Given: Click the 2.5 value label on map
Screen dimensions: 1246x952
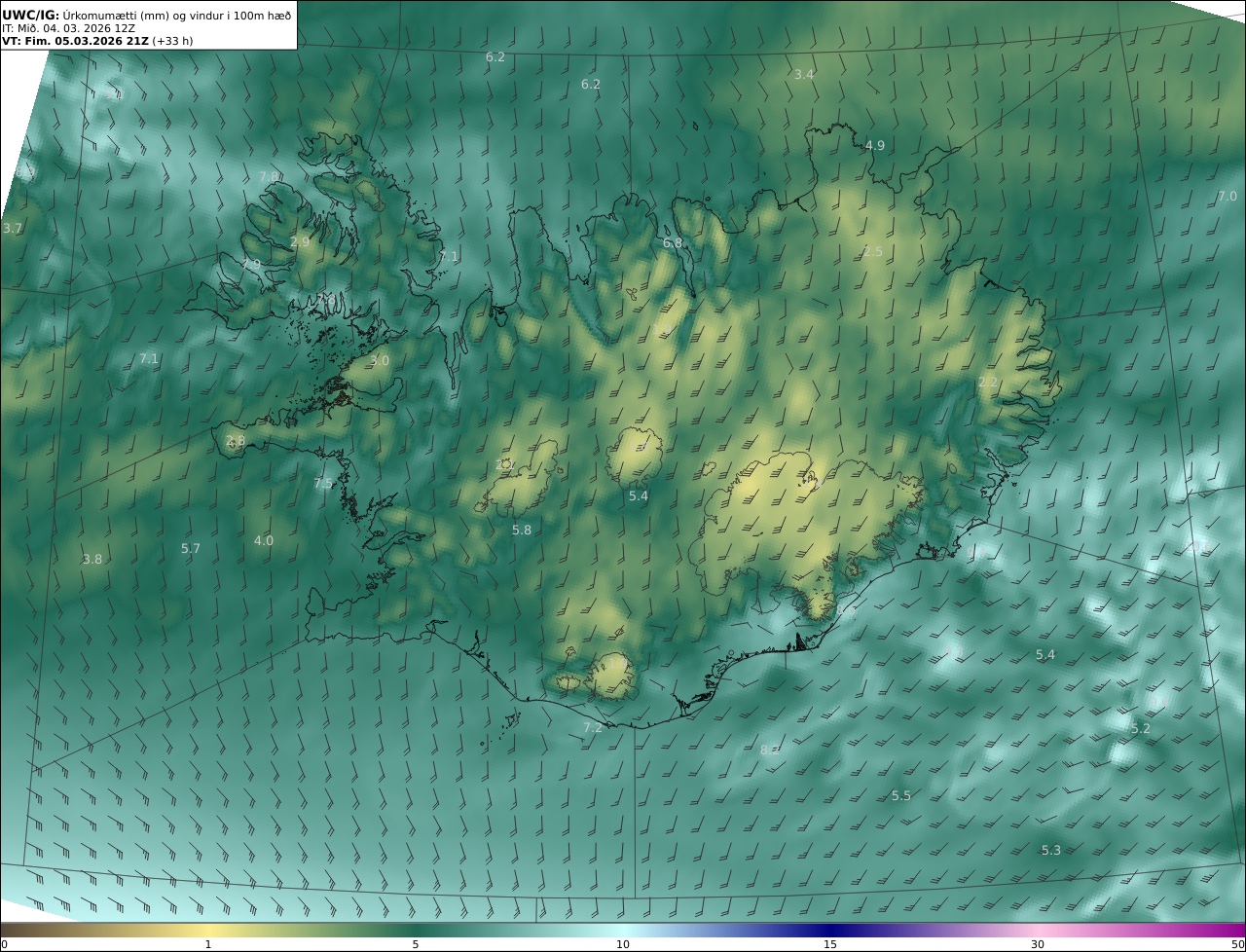Looking at the screenshot, I should click(x=873, y=252).
